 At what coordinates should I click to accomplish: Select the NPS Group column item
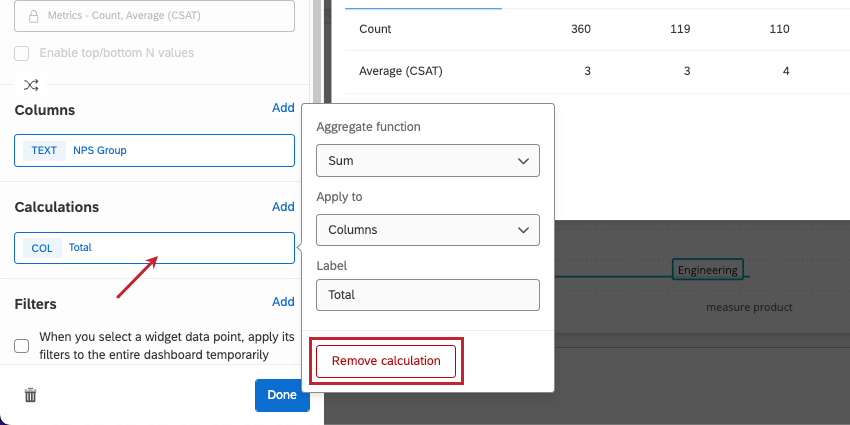click(x=154, y=150)
